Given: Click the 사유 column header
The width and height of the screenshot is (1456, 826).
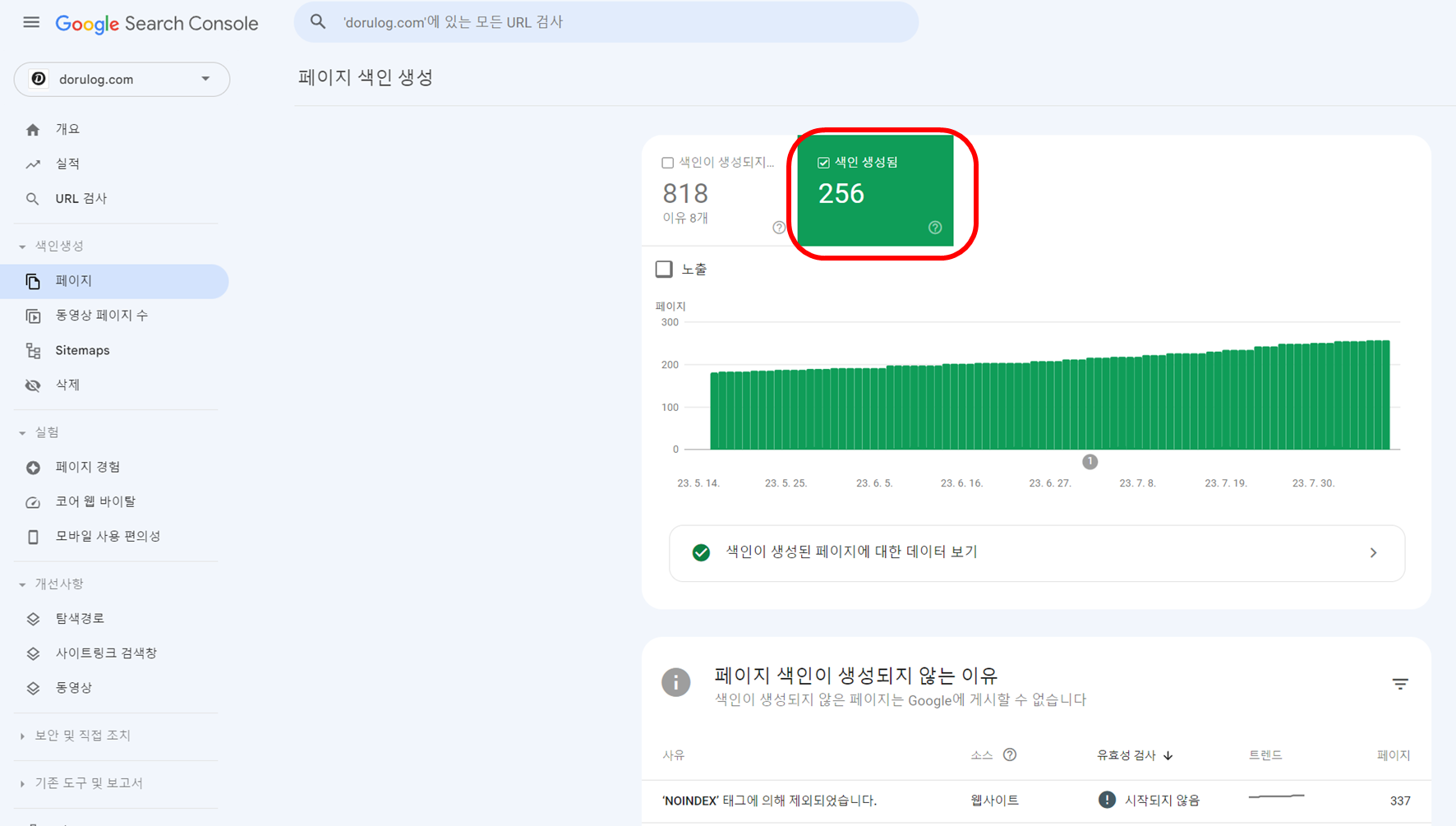Looking at the screenshot, I should 674,755.
